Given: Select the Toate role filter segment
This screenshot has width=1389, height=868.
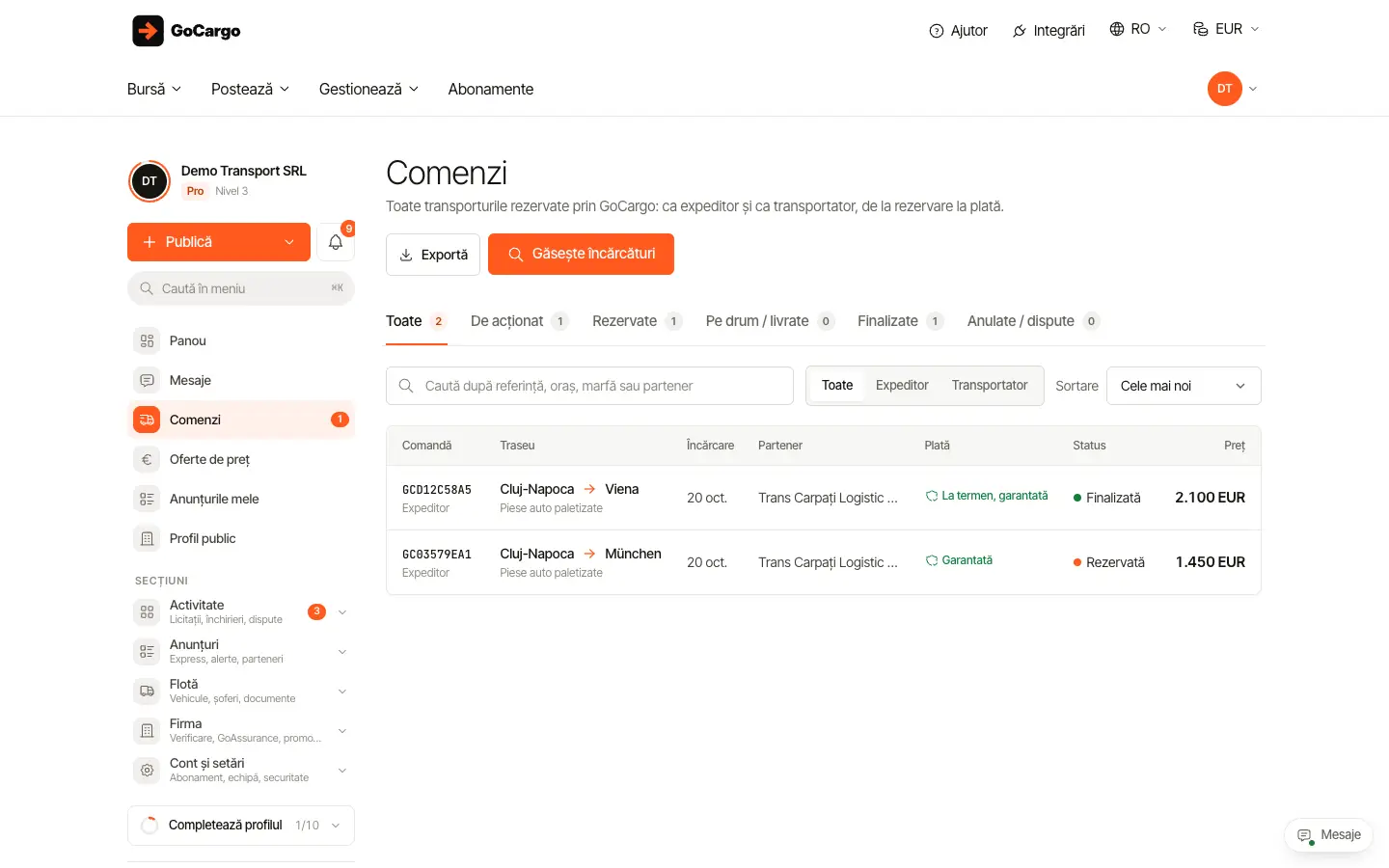Looking at the screenshot, I should pyautogui.click(x=837, y=385).
